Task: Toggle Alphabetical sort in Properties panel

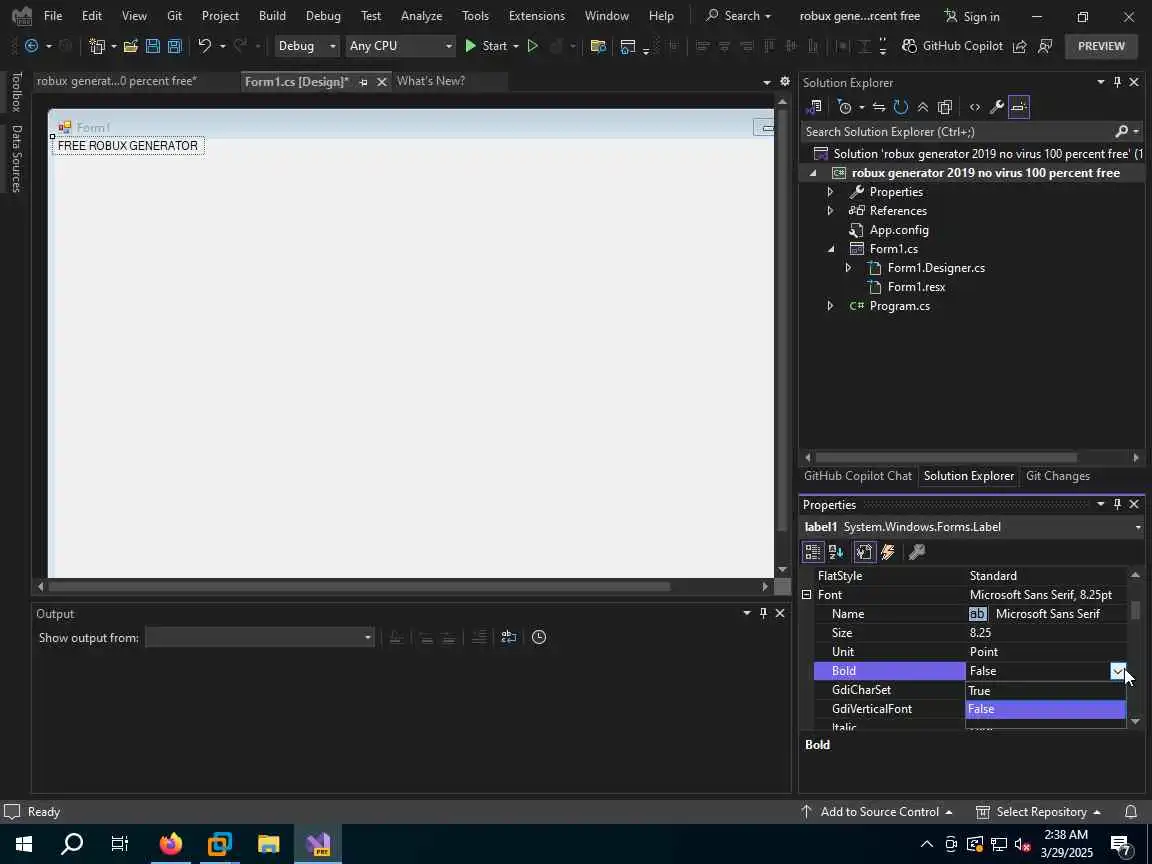Action: (x=836, y=552)
